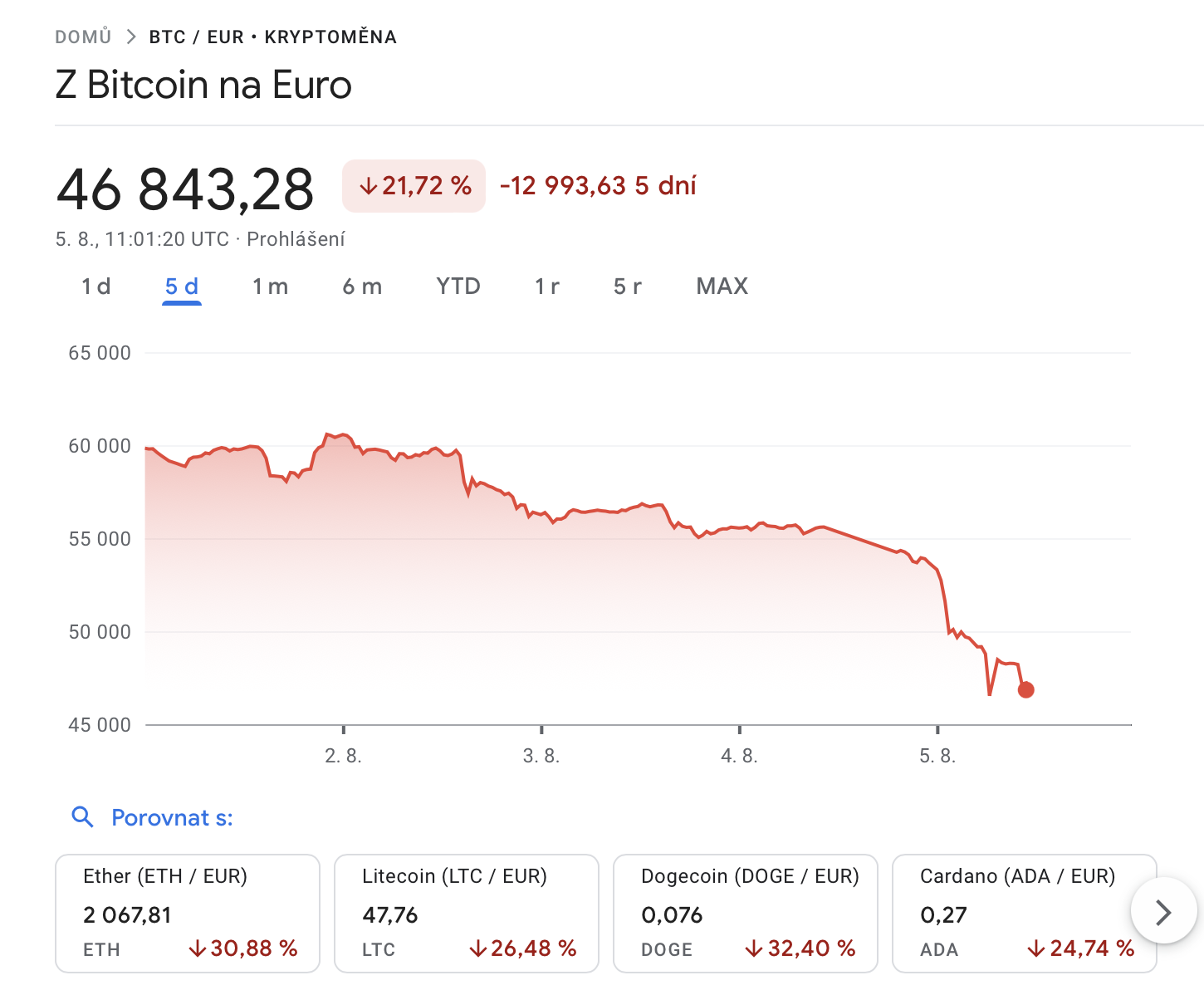The width and height of the screenshot is (1204, 985).
Task: Switch chart to 6 m range
Action: pyautogui.click(x=362, y=287)
